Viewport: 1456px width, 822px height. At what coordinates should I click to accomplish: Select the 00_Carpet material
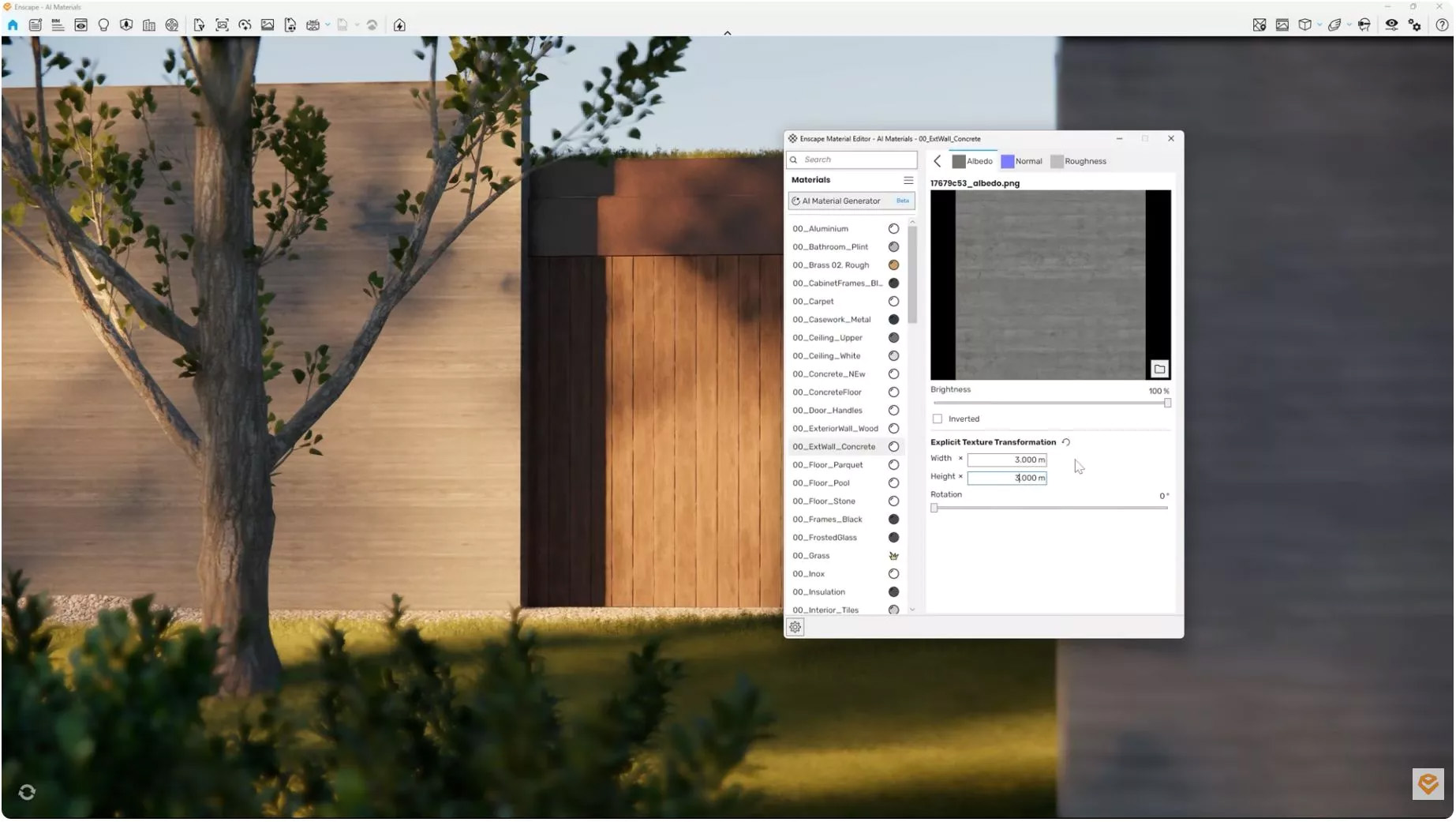[x=846, y=302]
